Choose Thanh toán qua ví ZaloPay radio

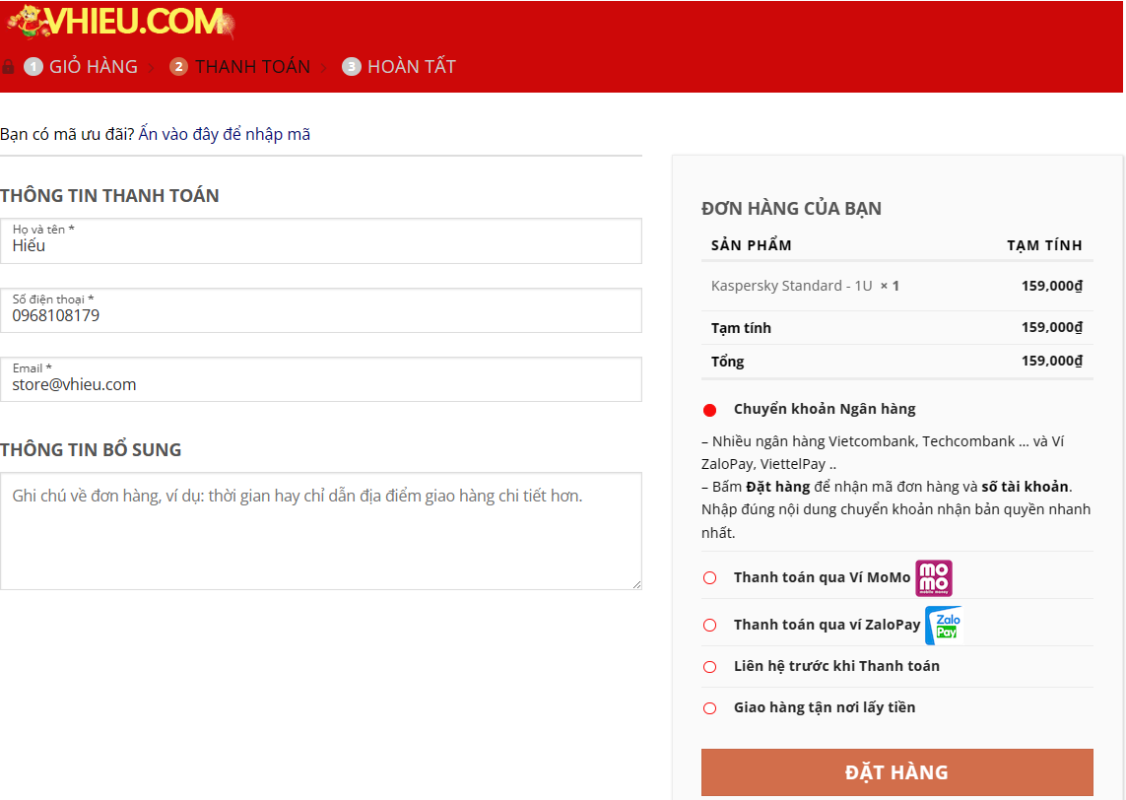(x=709, y=625)
